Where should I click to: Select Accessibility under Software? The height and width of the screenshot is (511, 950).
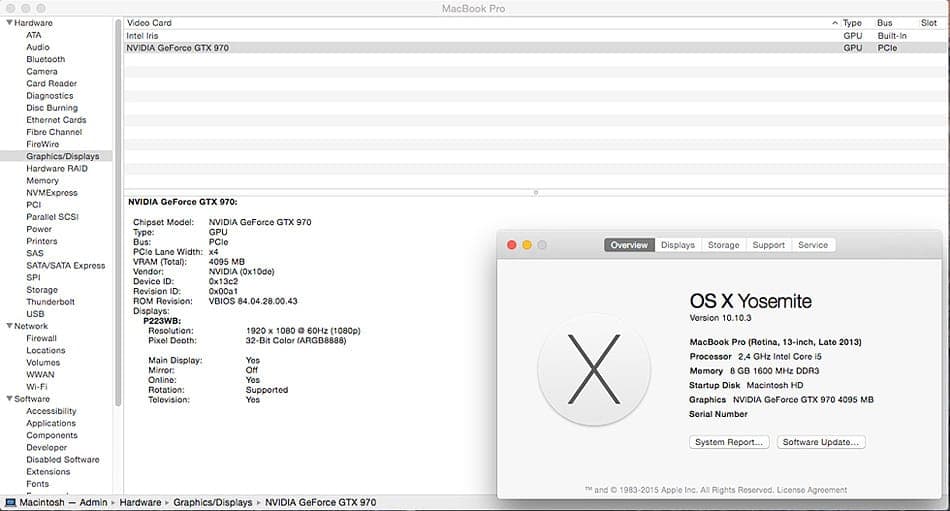click(x=51, y=410)
